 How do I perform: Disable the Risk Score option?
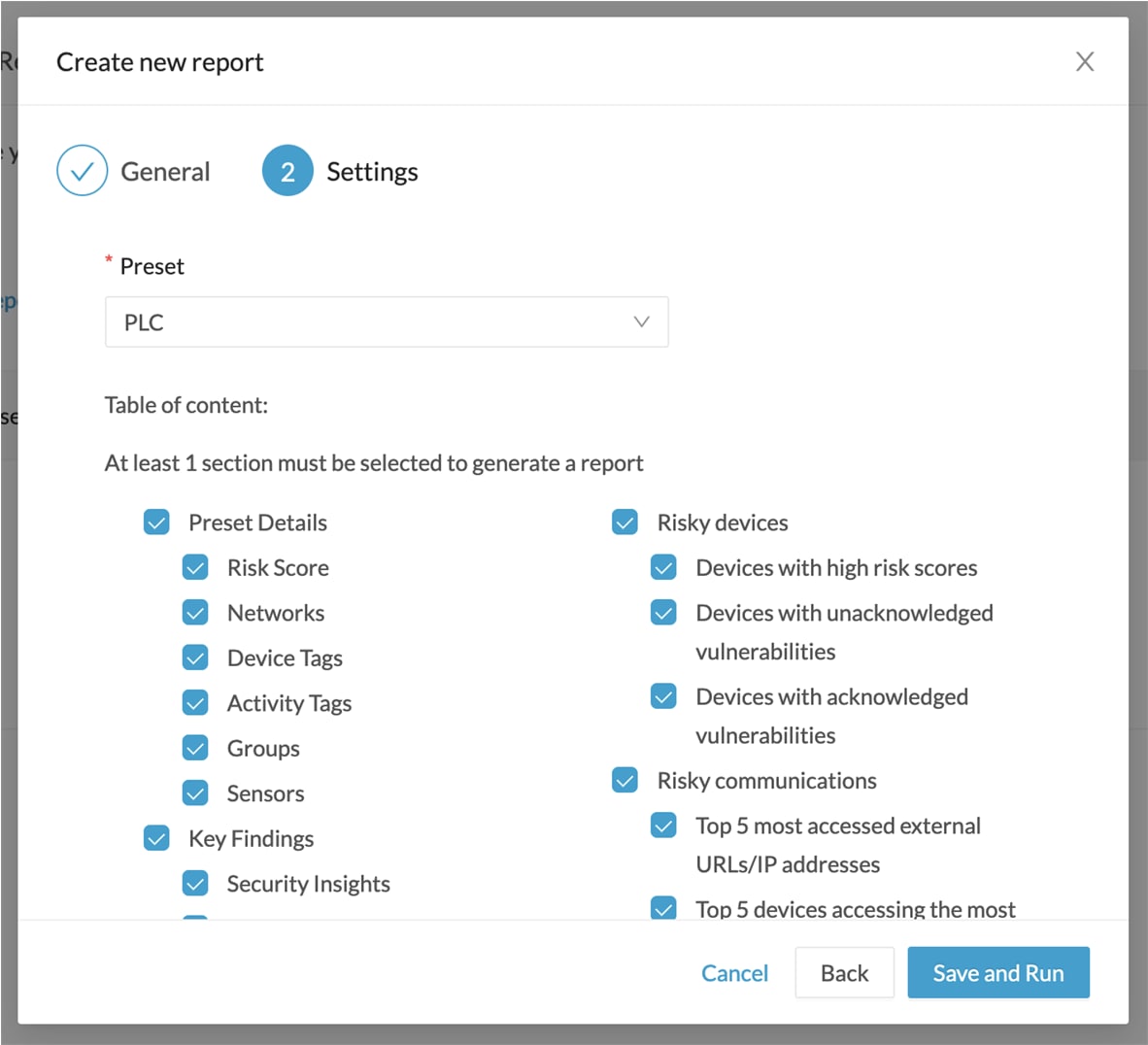click(195, 566)
